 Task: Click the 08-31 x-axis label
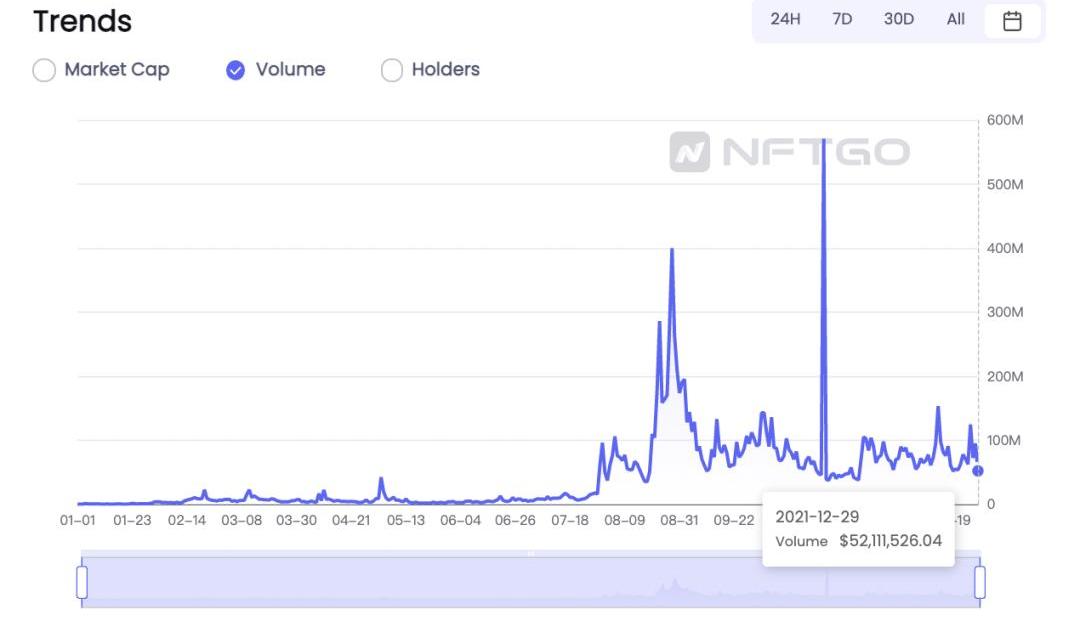tap(679, 520)
